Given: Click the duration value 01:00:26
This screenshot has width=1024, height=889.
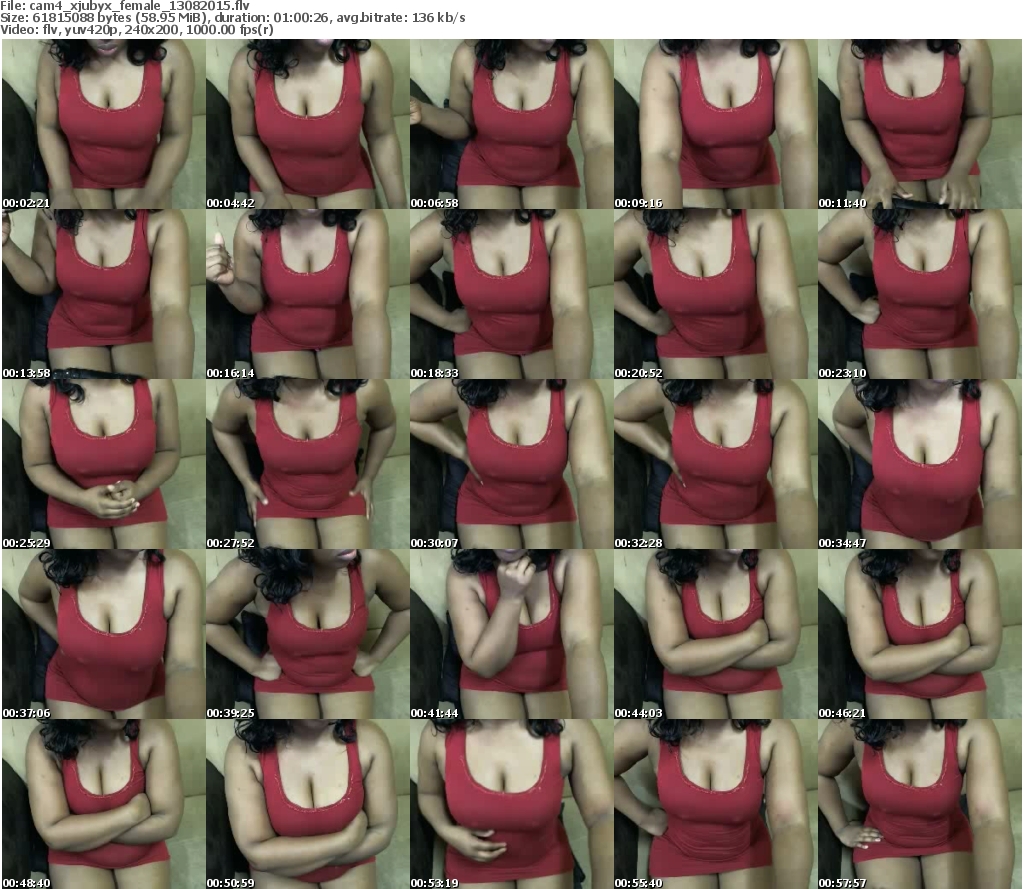Looking at the screenshot, I should pyautogui.click(x=302, y=18).
